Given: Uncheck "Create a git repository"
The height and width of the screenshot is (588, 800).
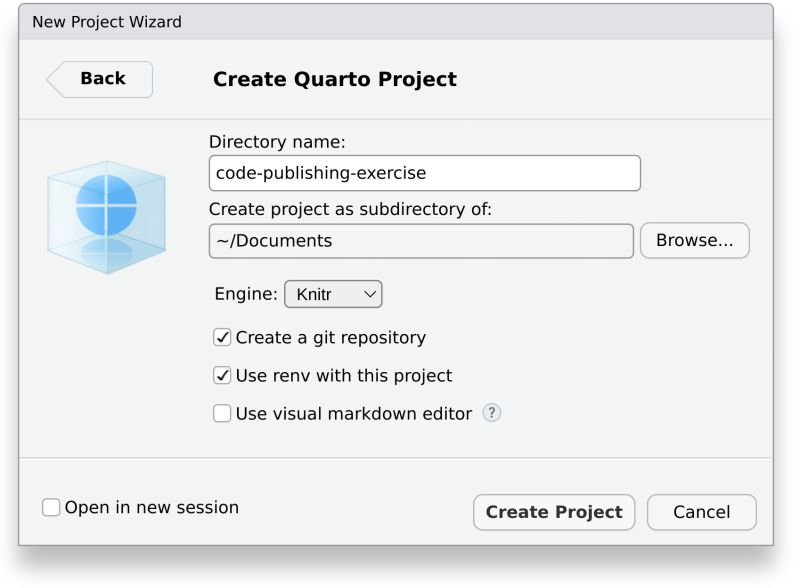Looking at the screenshot, I should [x=222, y=337].
